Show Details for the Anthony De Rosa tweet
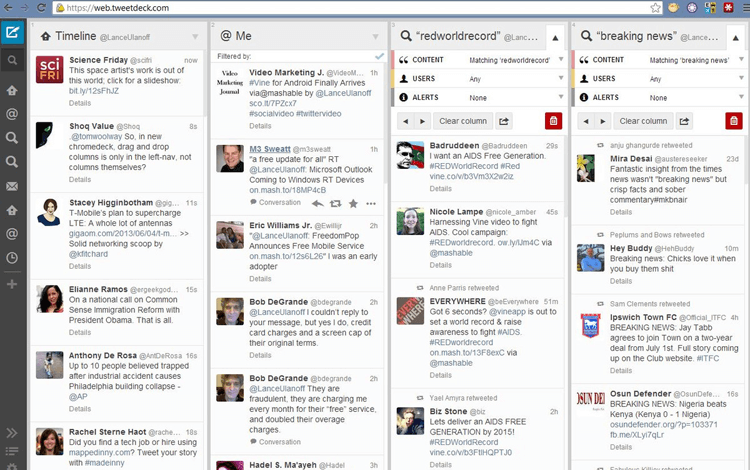 (80, 409)
